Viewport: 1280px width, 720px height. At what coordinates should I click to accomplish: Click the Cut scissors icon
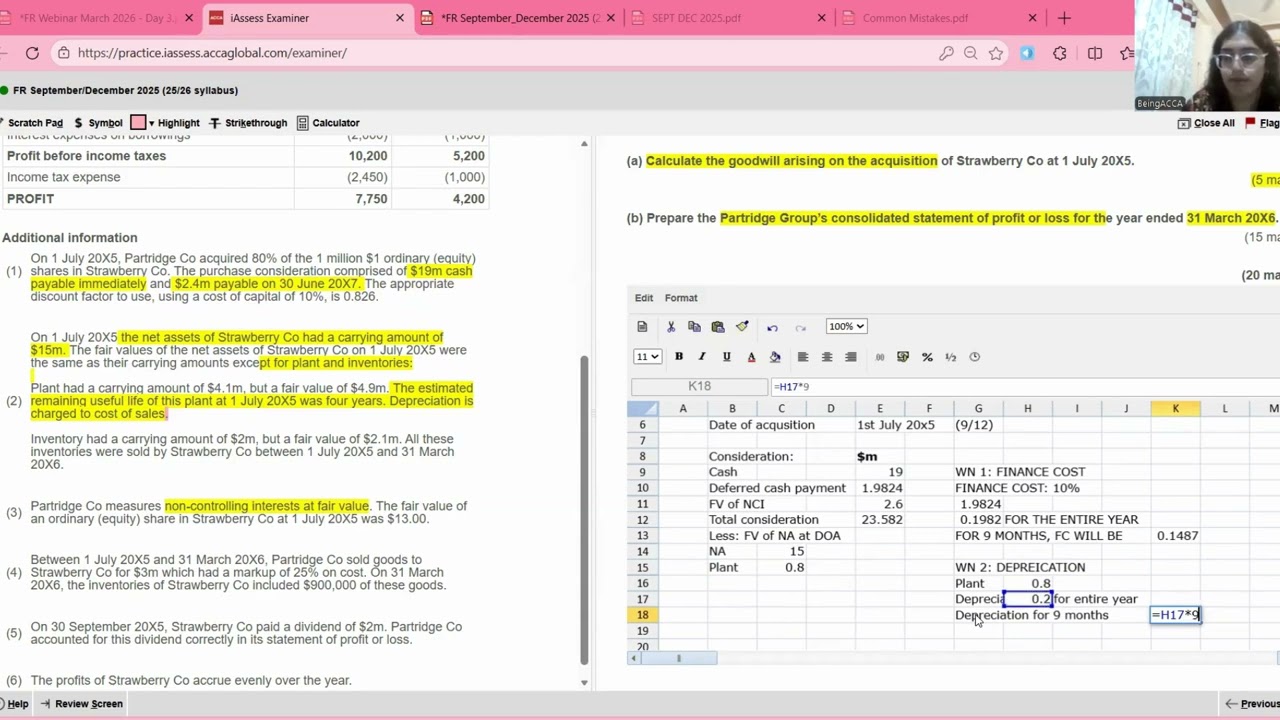(670, 327)
